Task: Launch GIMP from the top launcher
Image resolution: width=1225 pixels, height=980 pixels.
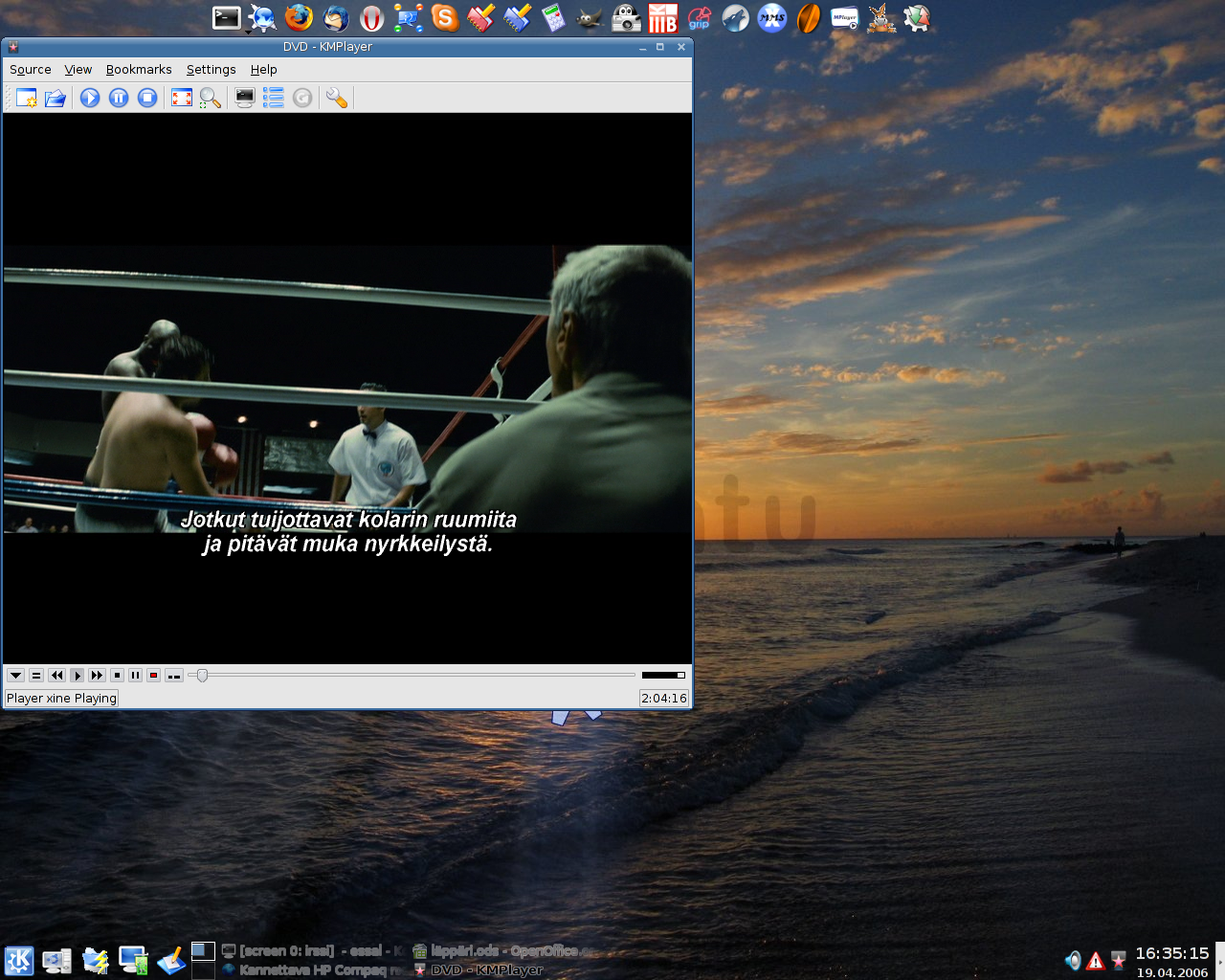Action: click(590, 17)
